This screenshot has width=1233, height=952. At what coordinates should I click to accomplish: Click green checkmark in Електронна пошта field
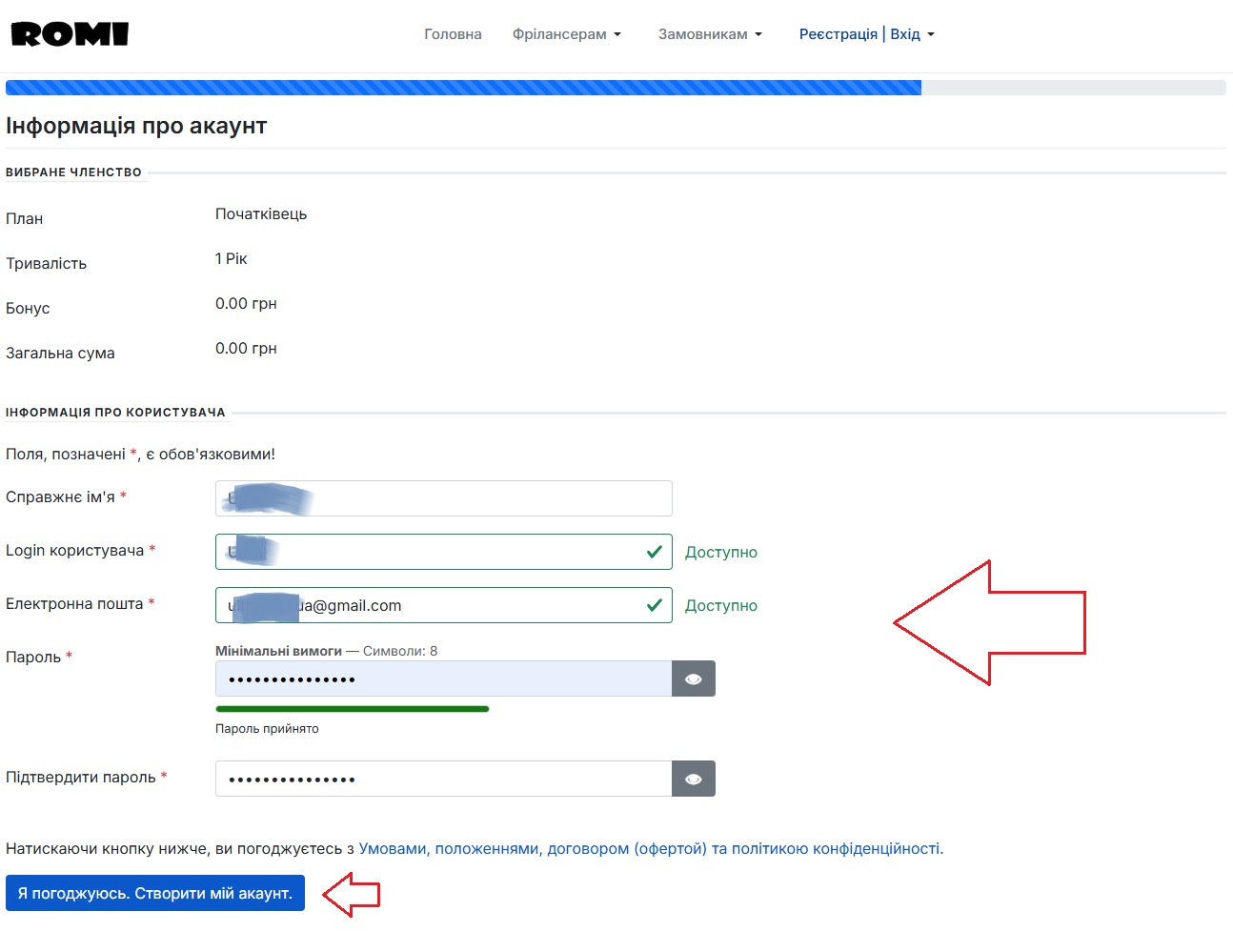tap(655, 605)
